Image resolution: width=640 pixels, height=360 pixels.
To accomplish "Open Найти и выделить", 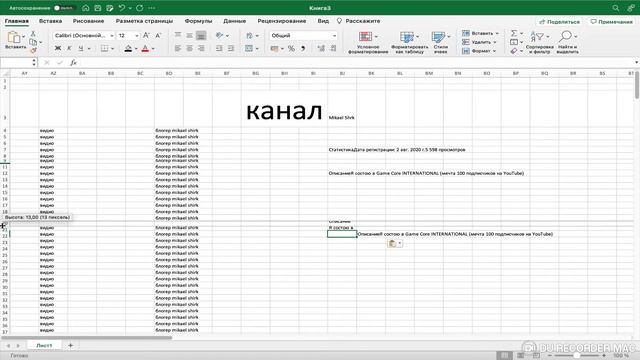I will pos(567,42).
